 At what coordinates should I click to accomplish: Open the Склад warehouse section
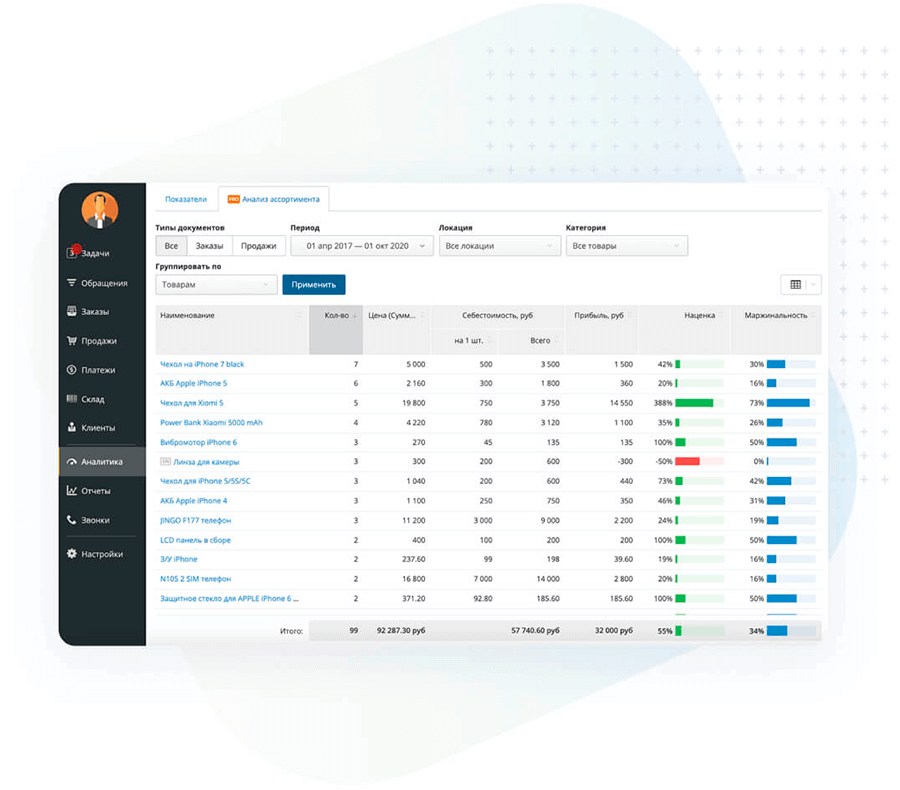click(x=93, y=399)
